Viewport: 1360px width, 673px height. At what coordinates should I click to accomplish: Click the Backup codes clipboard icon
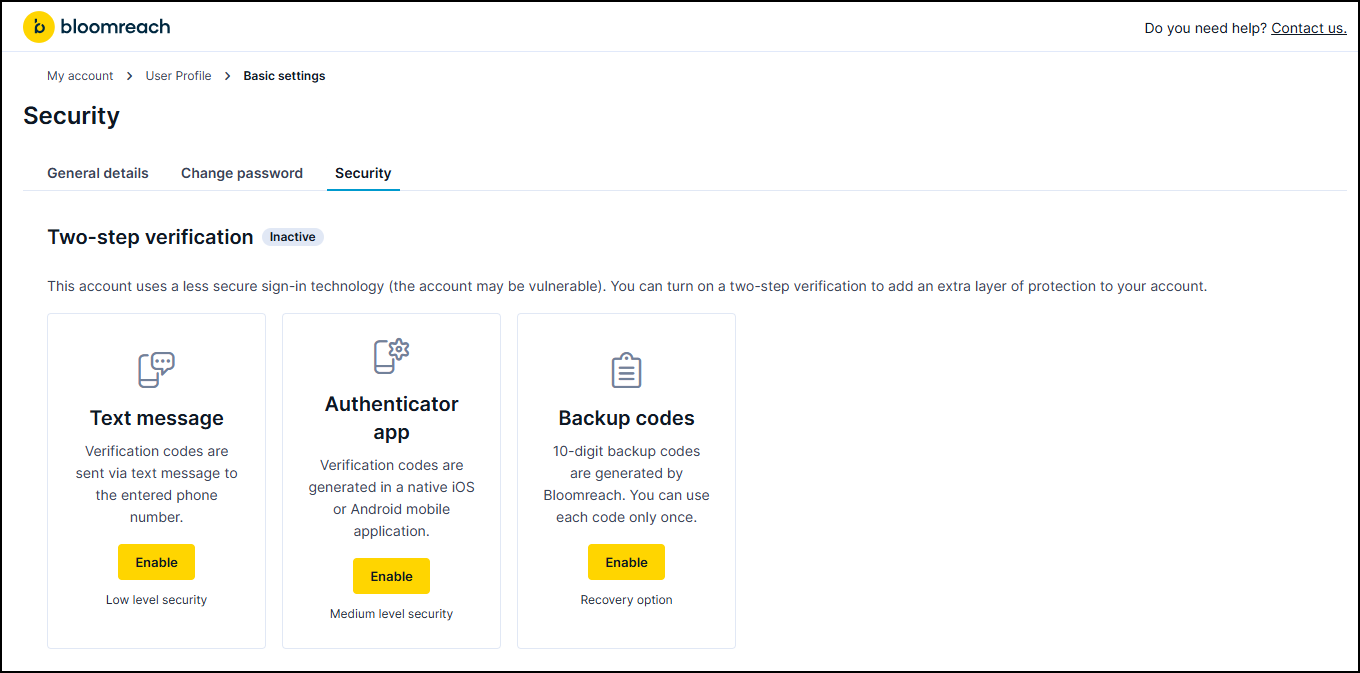pyautogui.click(x=626, y=370)
